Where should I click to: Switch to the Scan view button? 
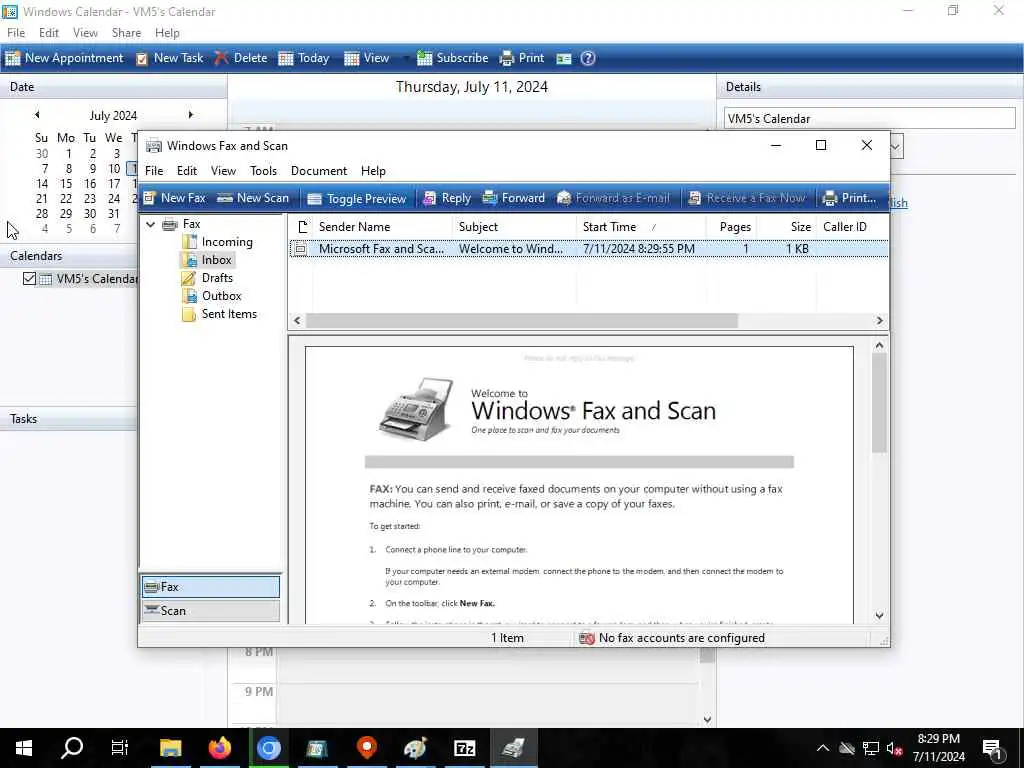tap(210, 611)
